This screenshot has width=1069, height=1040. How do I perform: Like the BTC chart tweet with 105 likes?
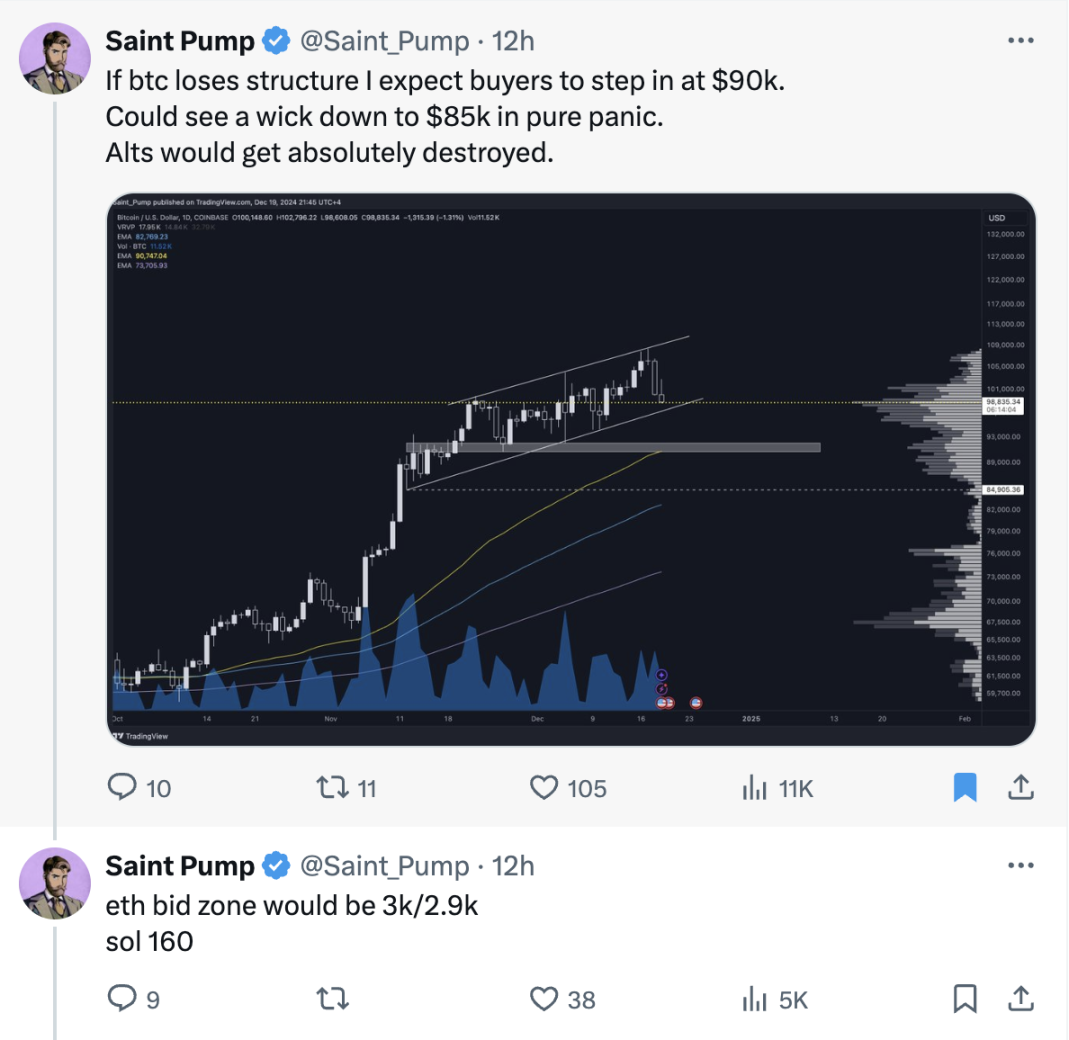[543, 788]
